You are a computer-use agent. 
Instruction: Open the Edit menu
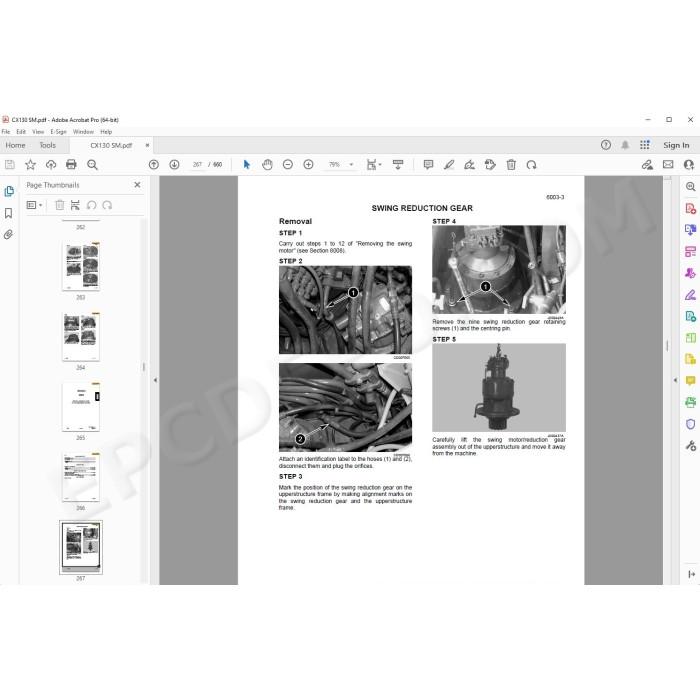point(21,132)
